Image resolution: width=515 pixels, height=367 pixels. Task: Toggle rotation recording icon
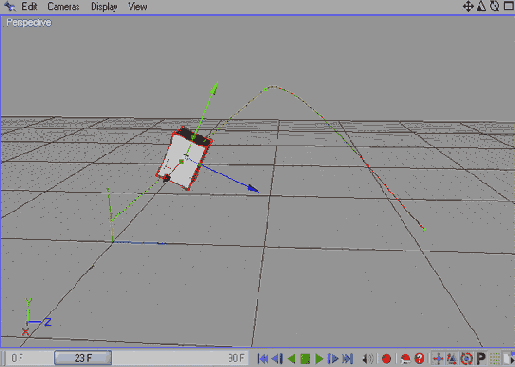(466, 359)
